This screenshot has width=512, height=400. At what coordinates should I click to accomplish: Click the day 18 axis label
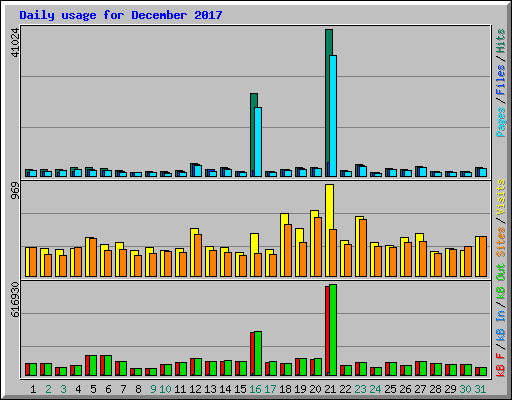tap(285, 389)
